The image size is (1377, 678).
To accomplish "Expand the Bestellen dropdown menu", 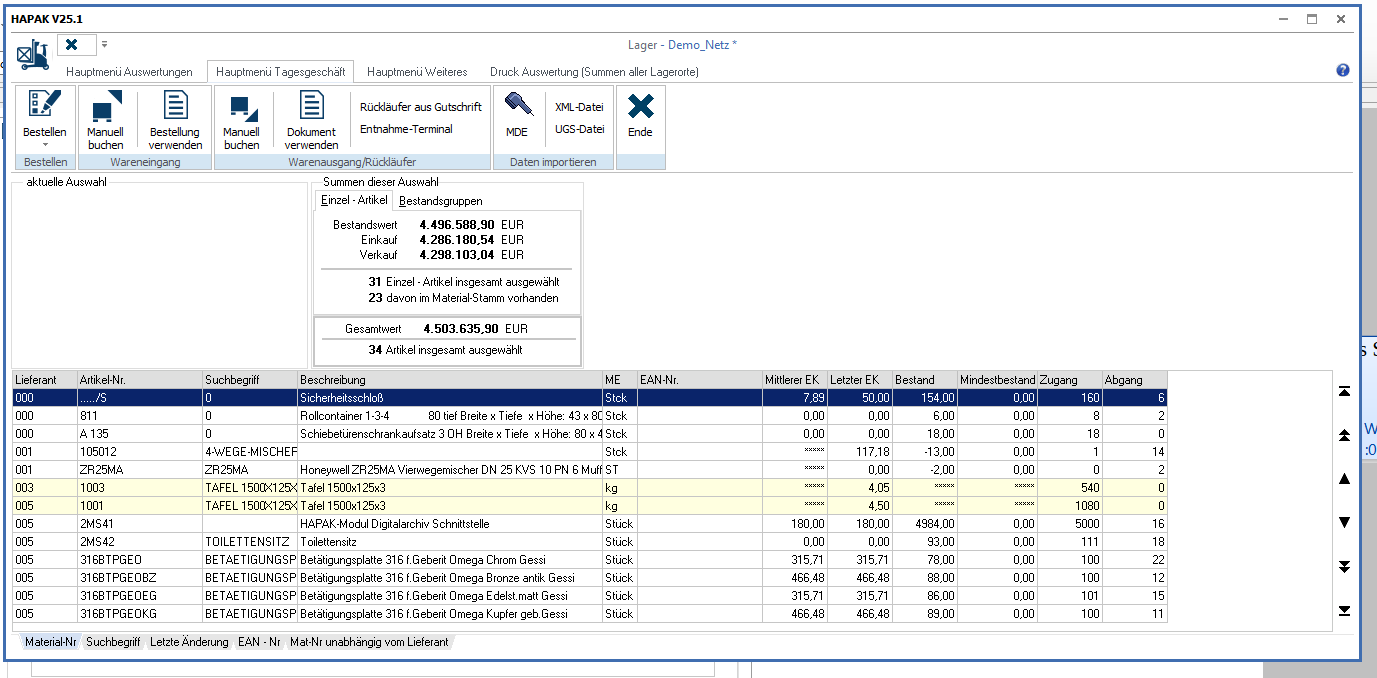I will (45, 145).
